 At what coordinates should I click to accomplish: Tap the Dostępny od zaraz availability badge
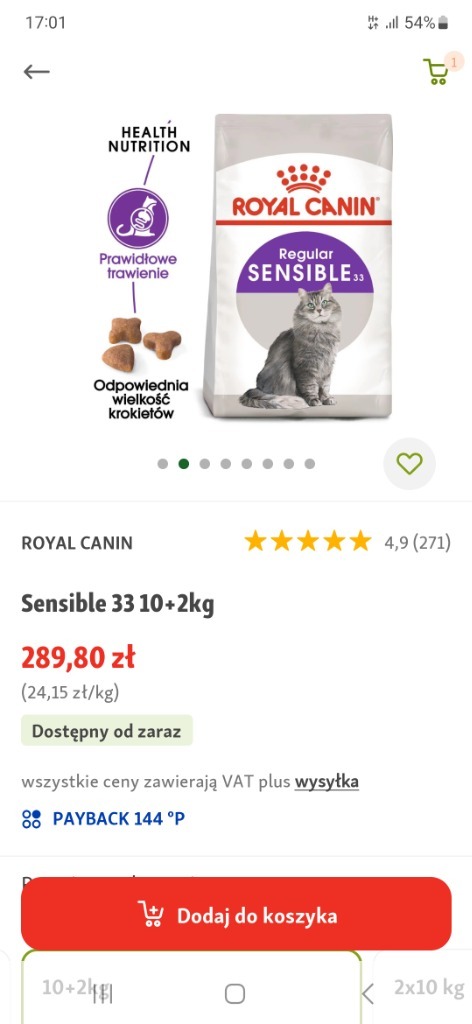click(106, 731)
